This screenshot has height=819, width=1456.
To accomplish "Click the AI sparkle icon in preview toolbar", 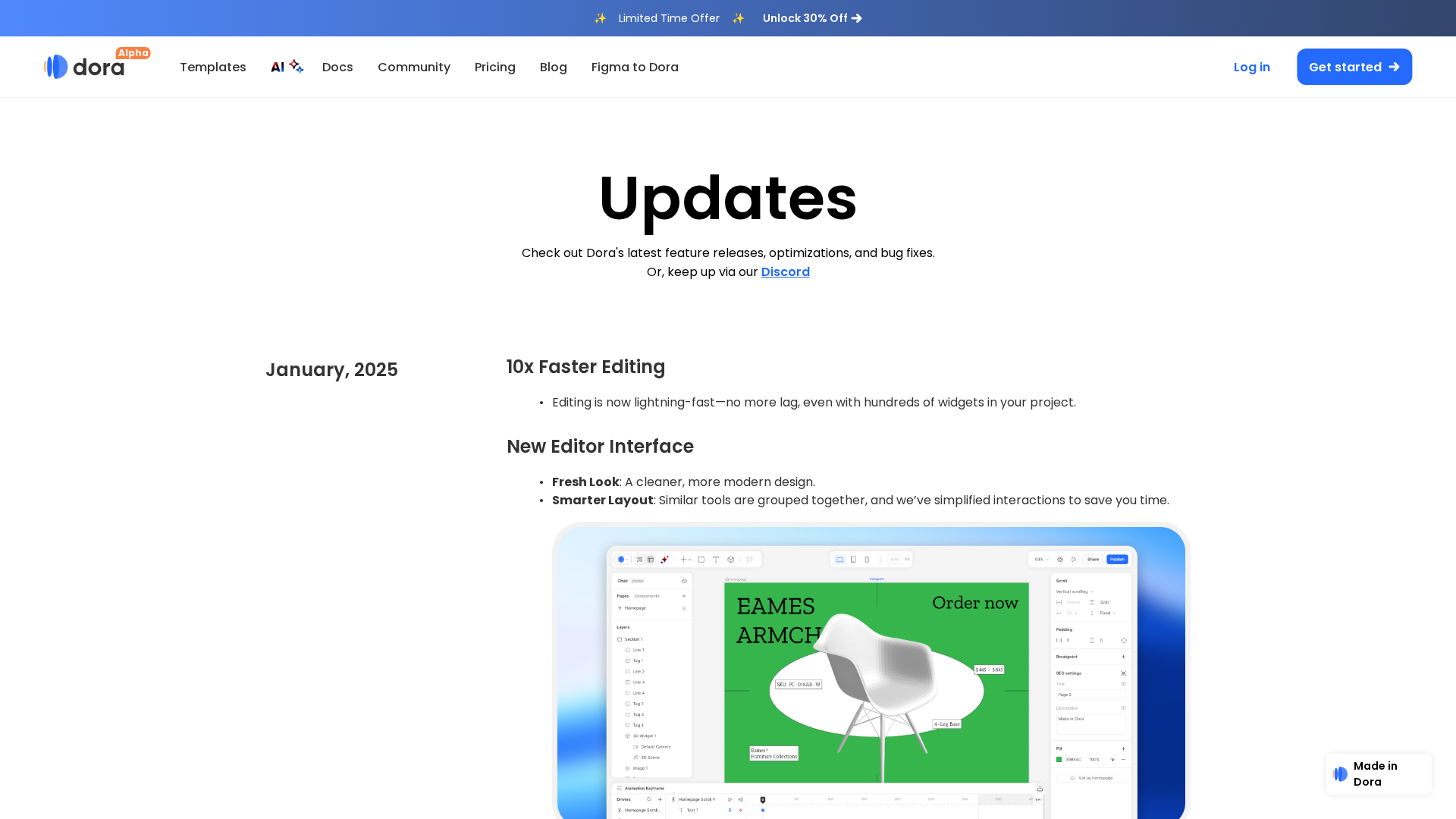I will tap(664, 560).
